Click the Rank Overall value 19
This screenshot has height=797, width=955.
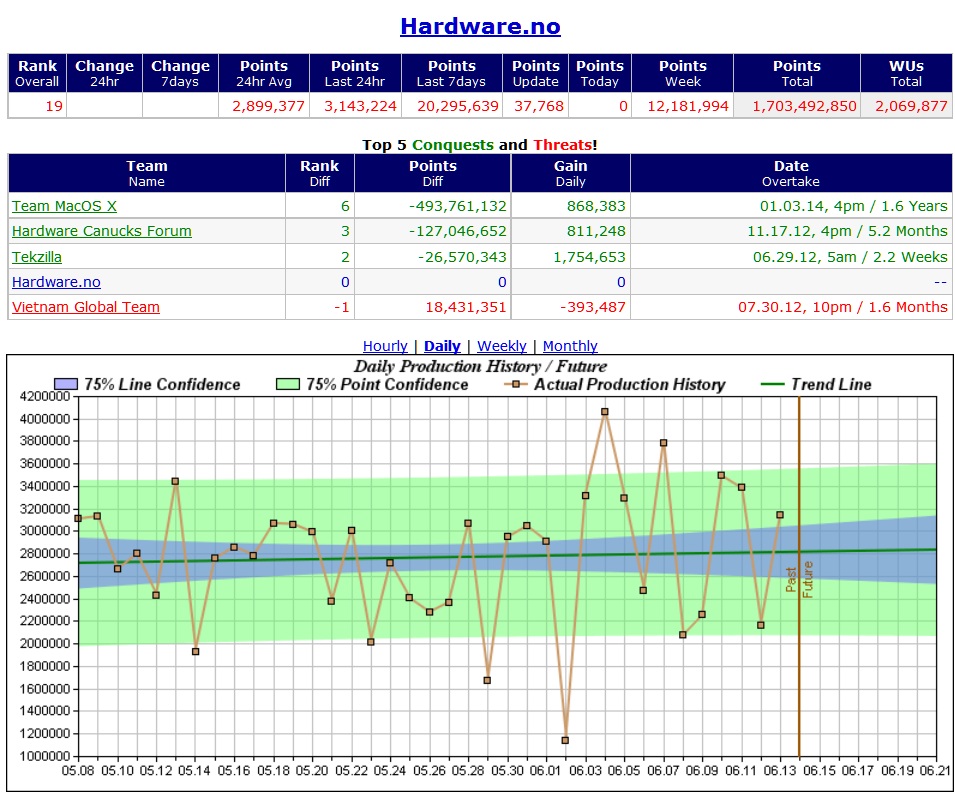(54, 106)
